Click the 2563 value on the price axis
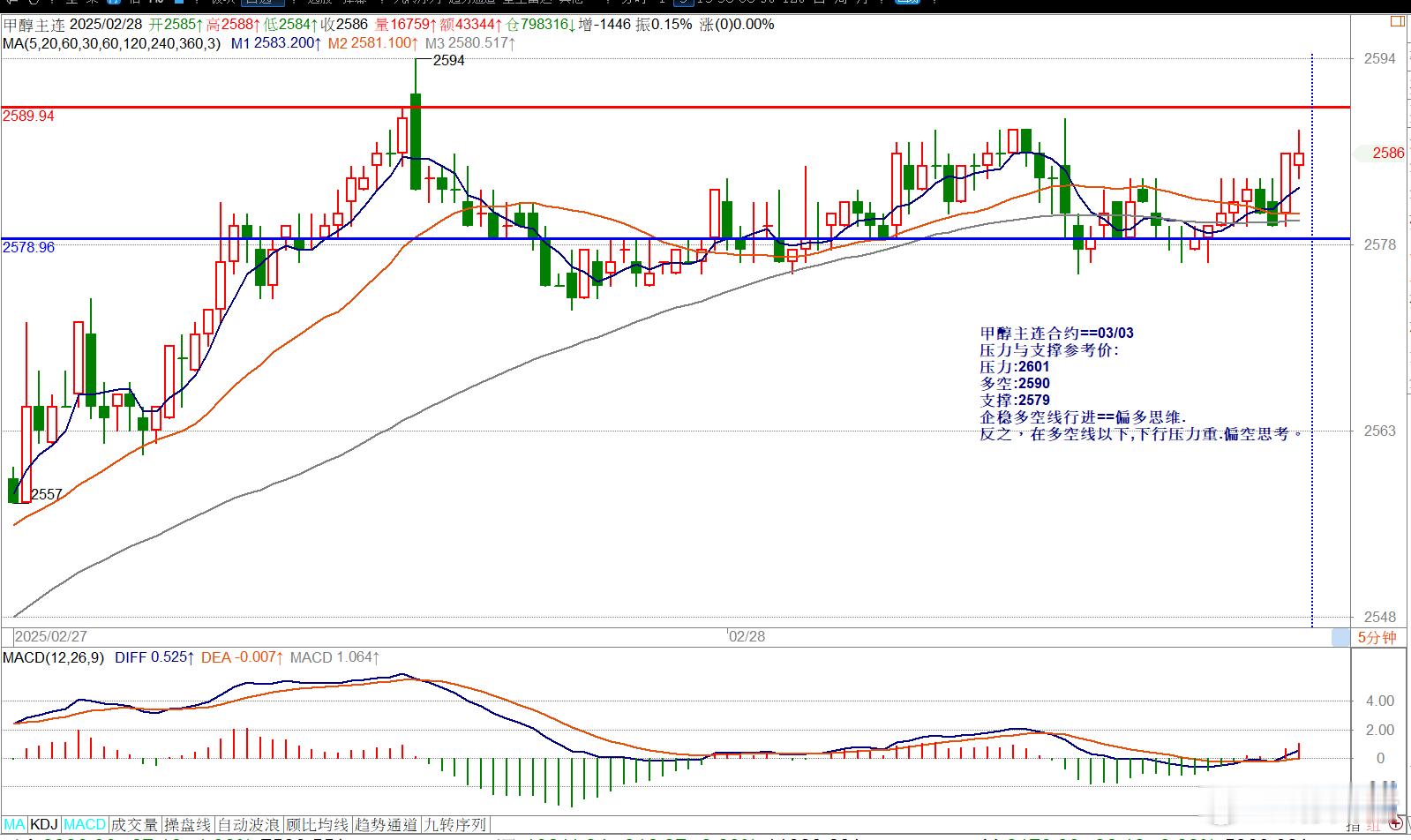The width and height of the screenshot is (1411, 840). coord(1380,431)
